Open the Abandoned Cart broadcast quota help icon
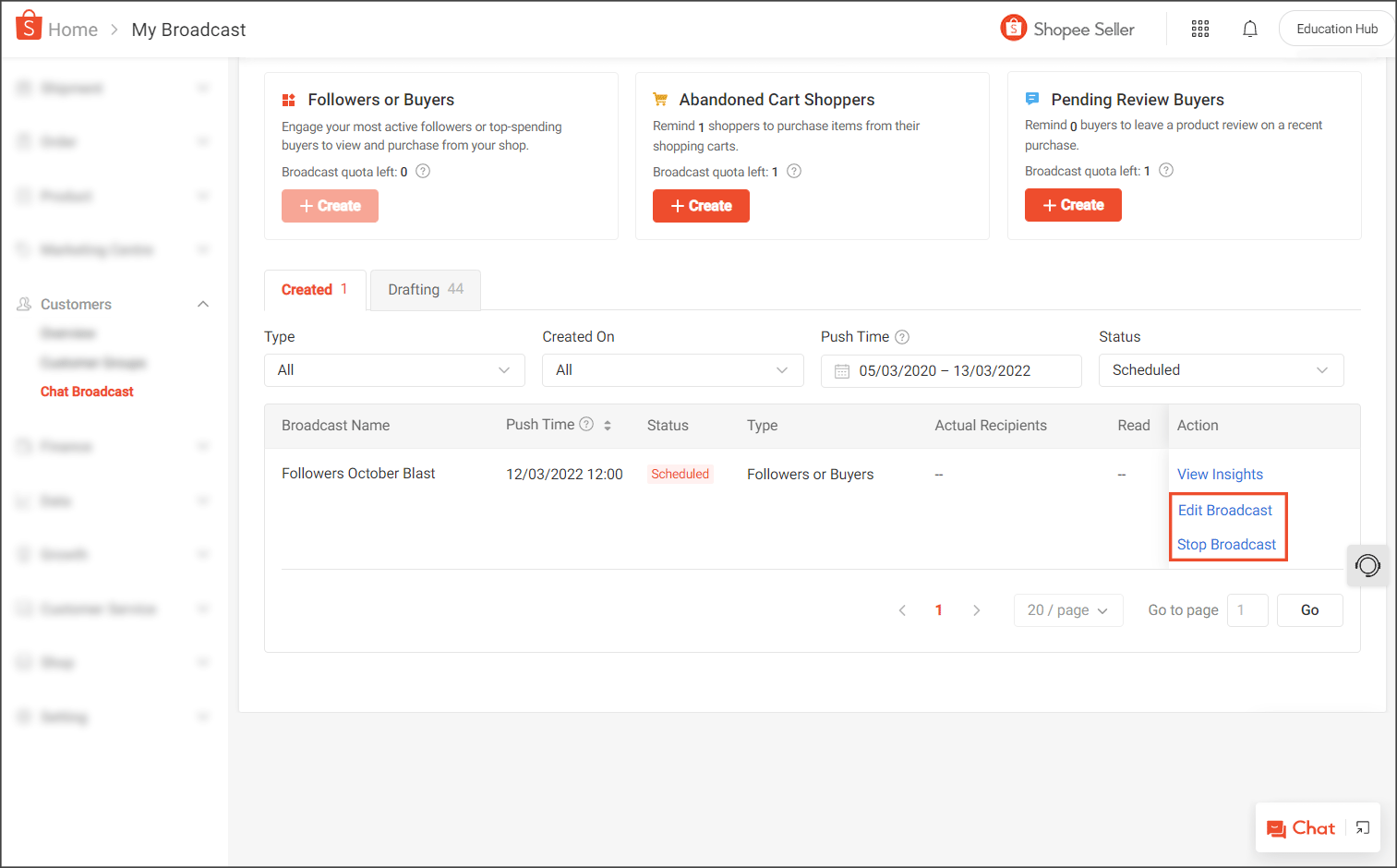 [794, 171]
